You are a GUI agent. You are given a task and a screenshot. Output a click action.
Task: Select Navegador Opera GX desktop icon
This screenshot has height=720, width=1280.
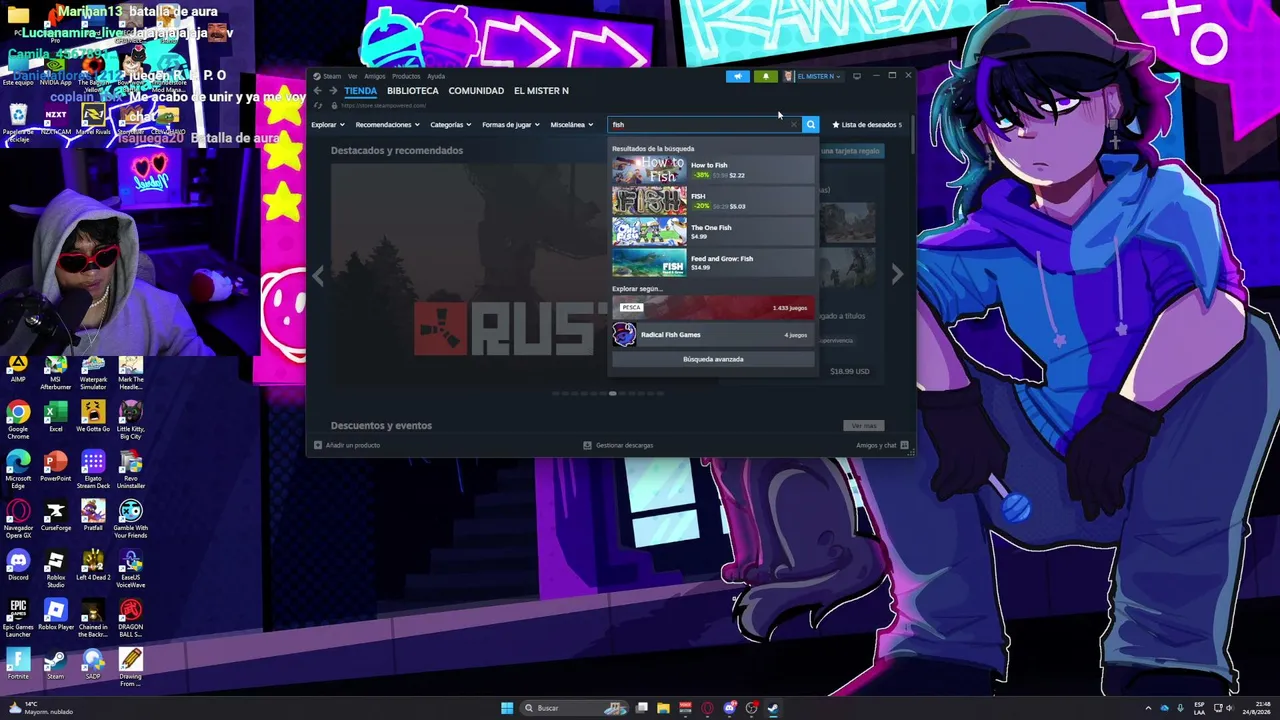click(18, 520)
